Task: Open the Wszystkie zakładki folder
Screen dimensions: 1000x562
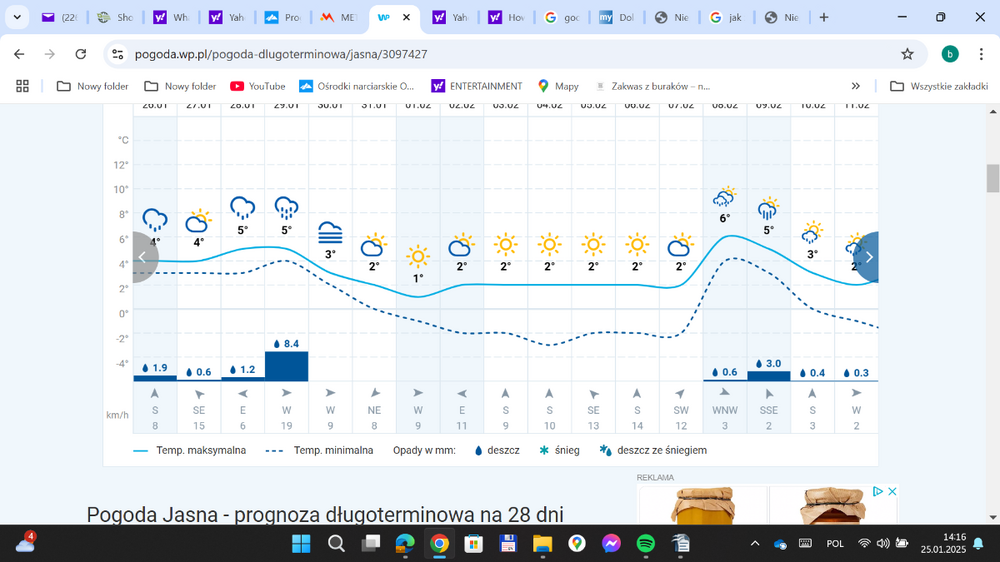Action: pos(938,86)
